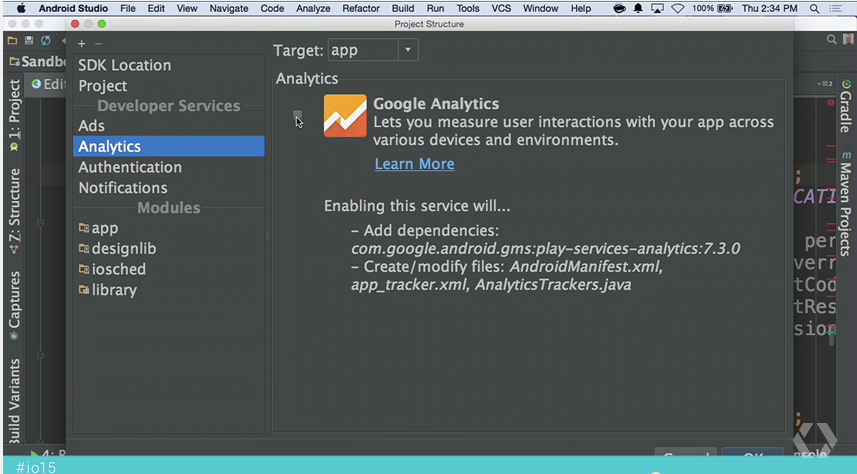The height and width of the screenshot is (474, 857).
Task: Open the Captures tool window
Action: click(15, 305)
